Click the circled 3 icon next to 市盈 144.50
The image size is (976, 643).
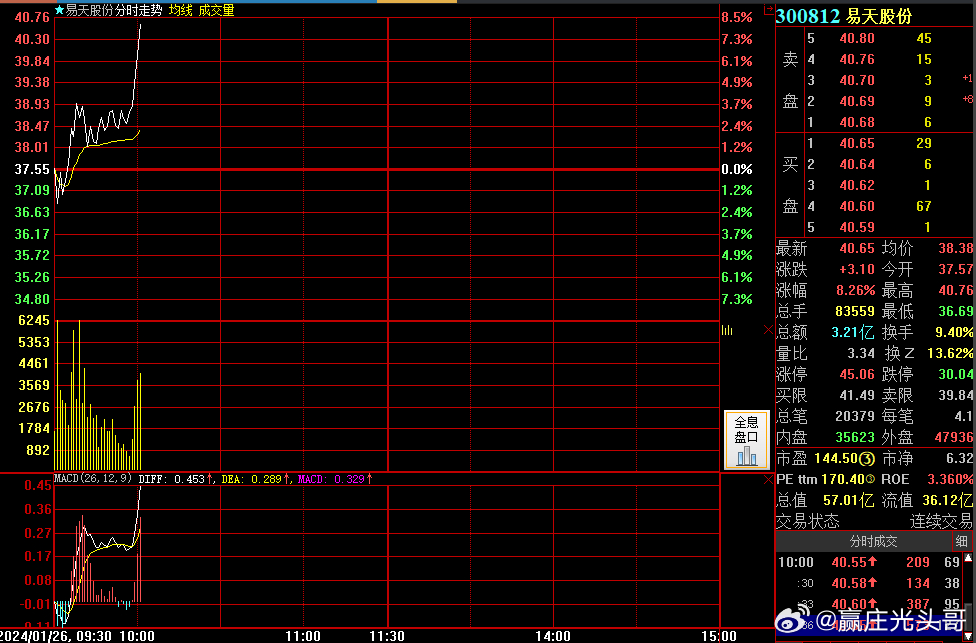coord(867,459)
